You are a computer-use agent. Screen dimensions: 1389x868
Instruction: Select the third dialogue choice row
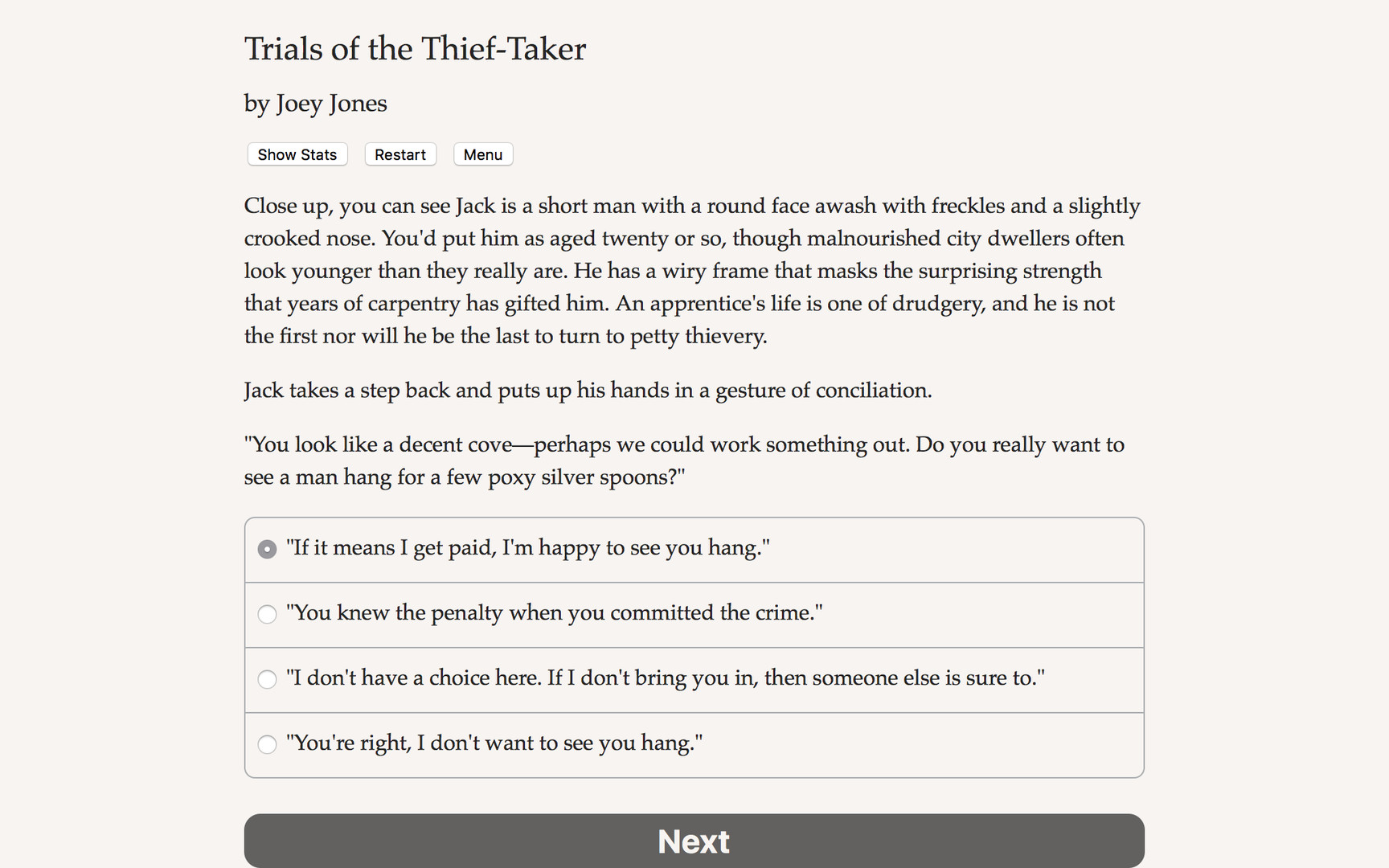pos(693,679)
